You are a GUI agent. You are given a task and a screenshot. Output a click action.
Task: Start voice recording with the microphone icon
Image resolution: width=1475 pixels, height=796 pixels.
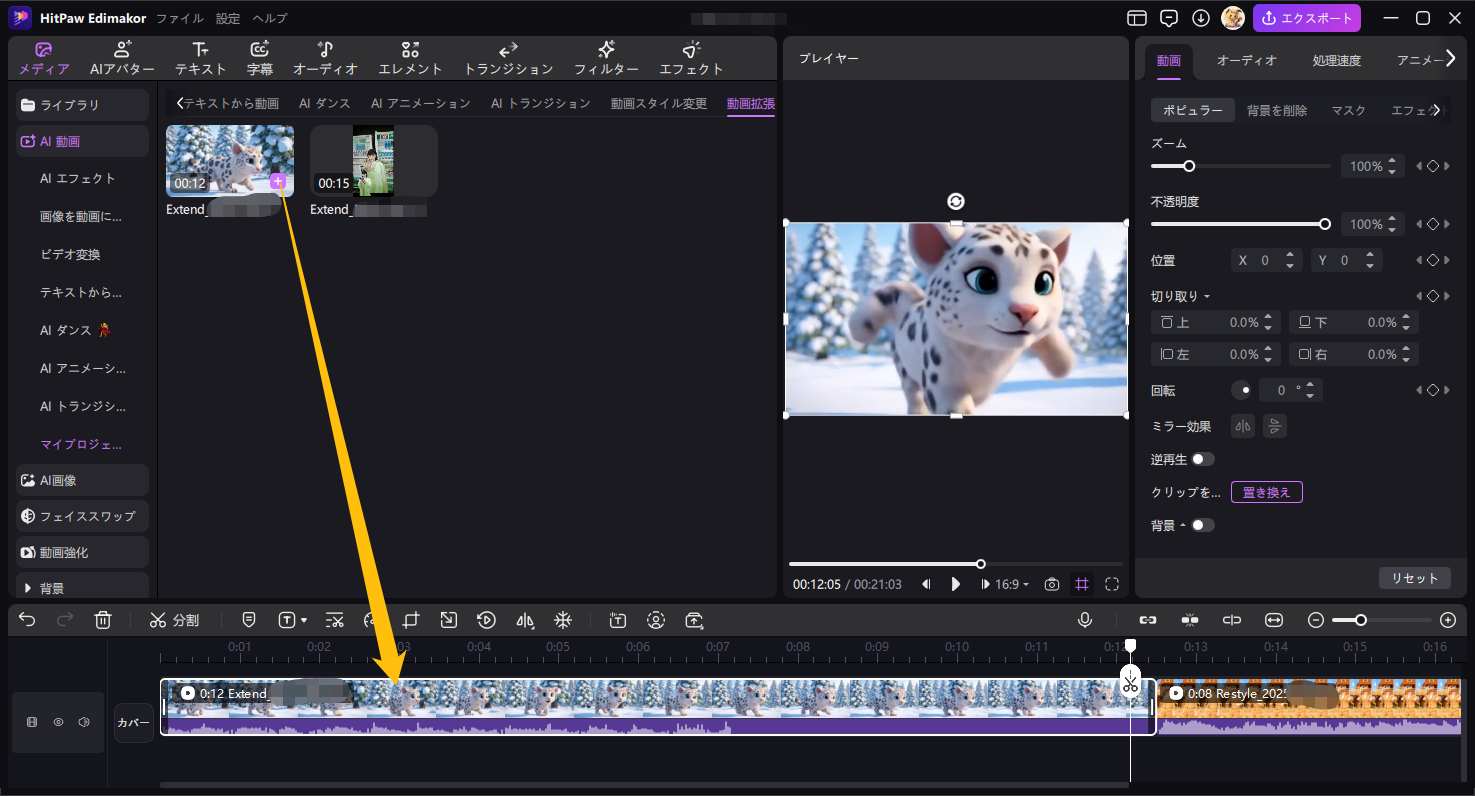tap(1085, 620)
